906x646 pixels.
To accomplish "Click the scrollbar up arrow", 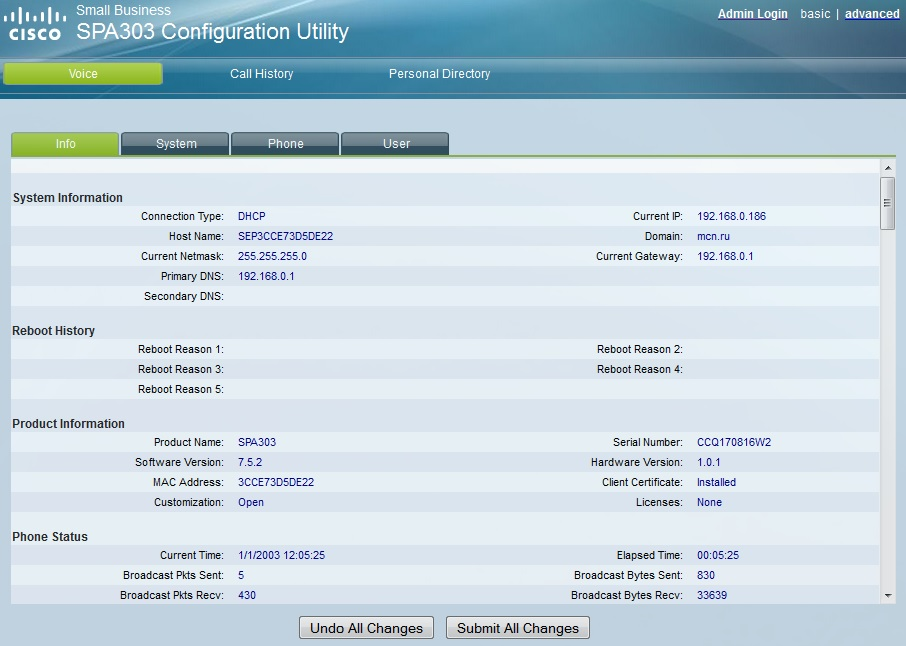I will pos(888,168).
